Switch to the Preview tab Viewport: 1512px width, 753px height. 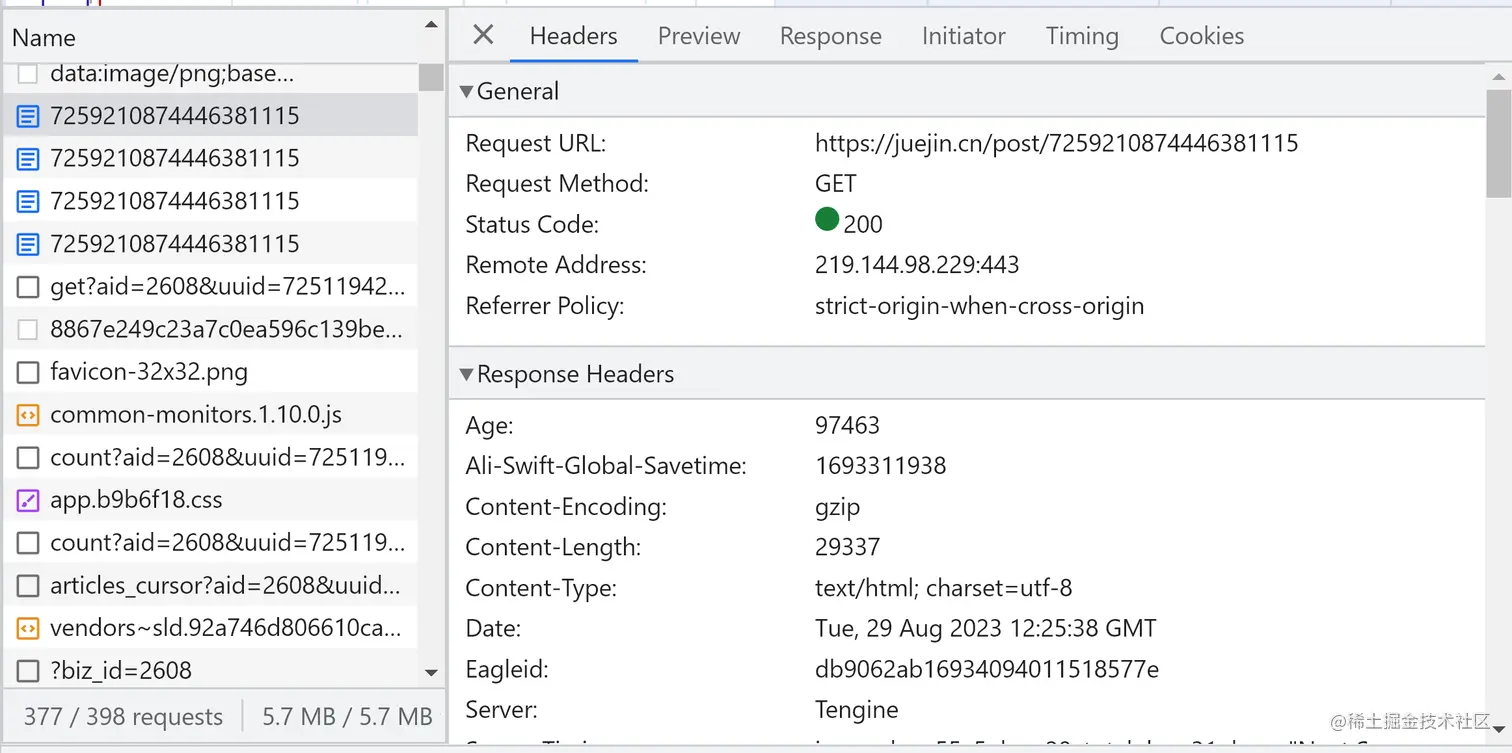point(698,36)
